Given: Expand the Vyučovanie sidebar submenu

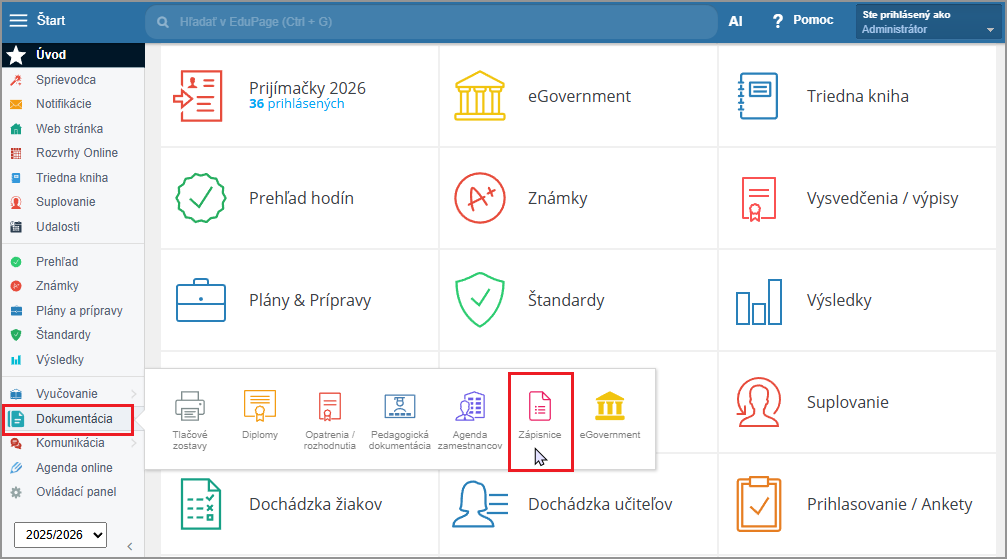Looking at the screenshot, I should (133, 394).
